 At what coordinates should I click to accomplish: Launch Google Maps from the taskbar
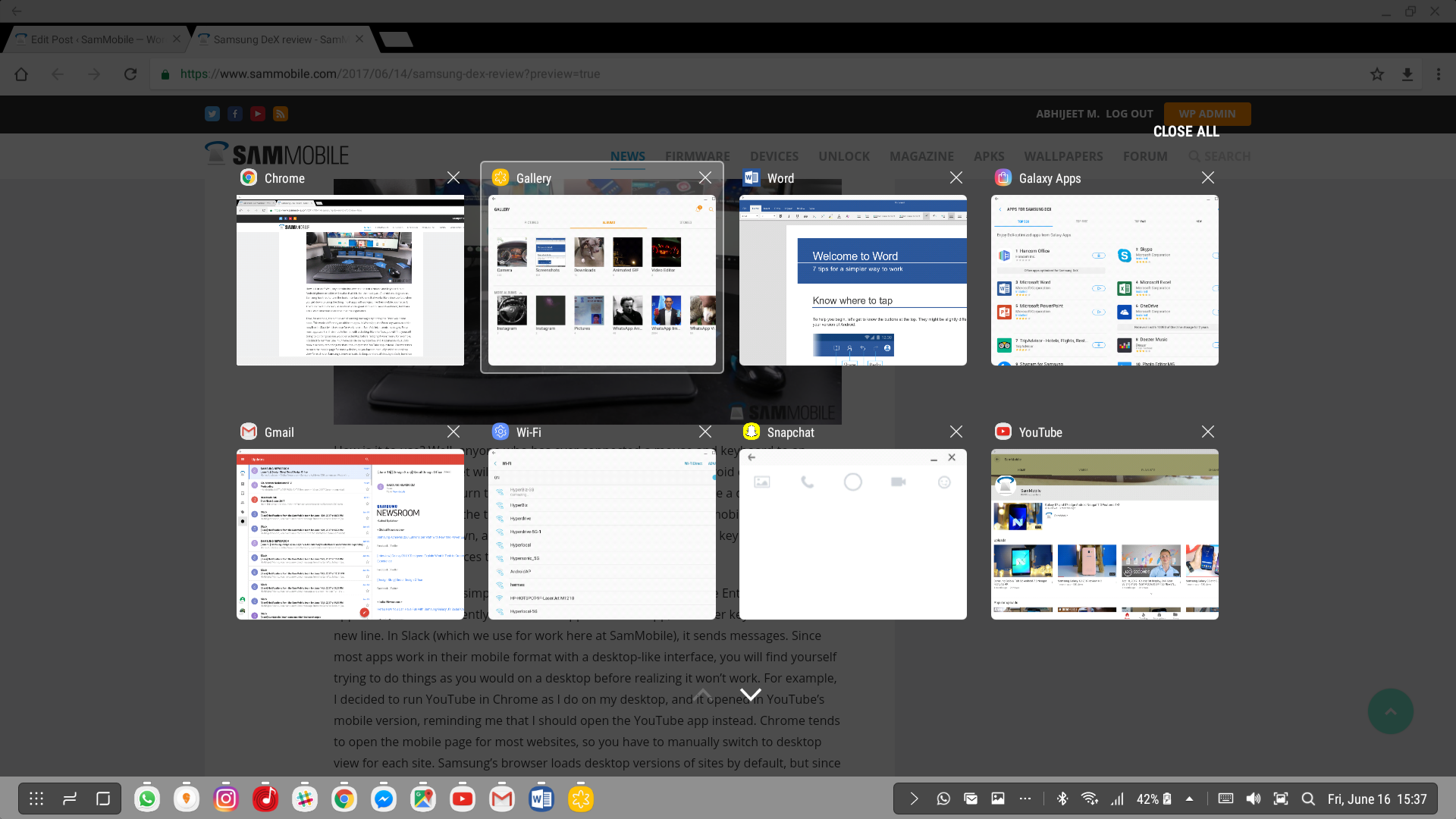click(423, 799)
